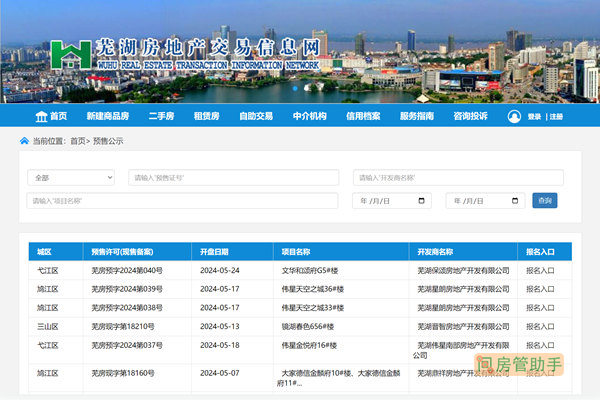
Task: Click permit 芜房预字2024第039号
Action: [127, 289]
